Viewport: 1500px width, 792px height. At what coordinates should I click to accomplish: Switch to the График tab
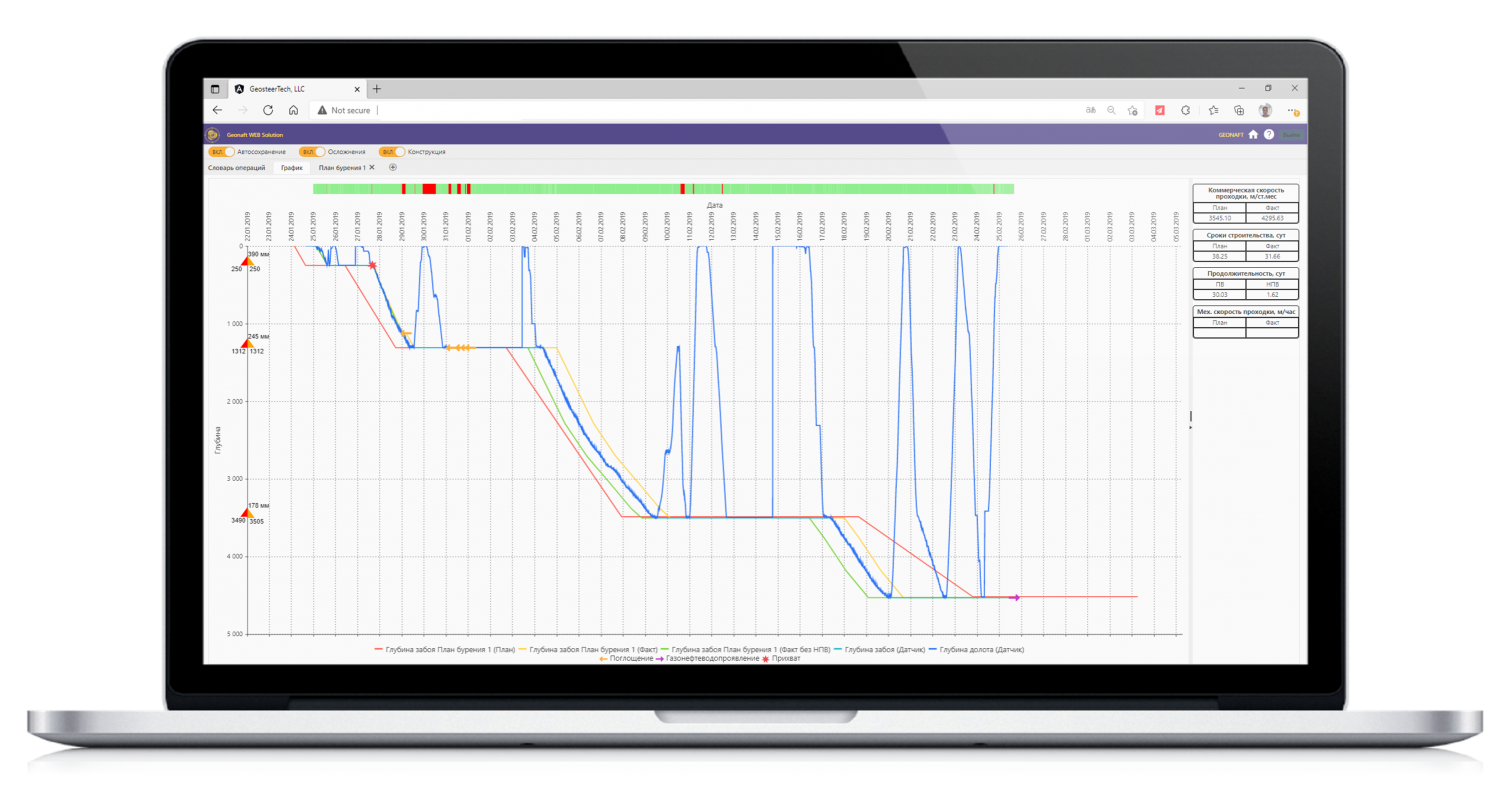coord(291,168)
